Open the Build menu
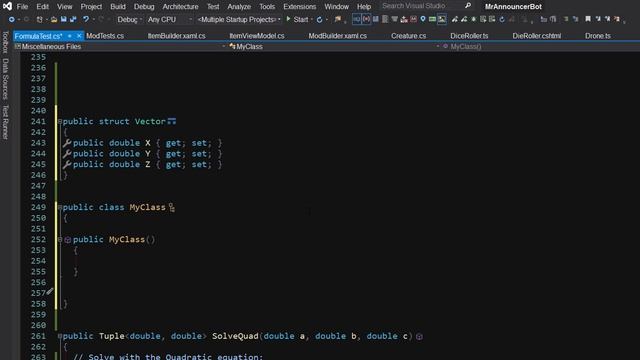Screen dimensions: 640x360 (x=118, y=7)
